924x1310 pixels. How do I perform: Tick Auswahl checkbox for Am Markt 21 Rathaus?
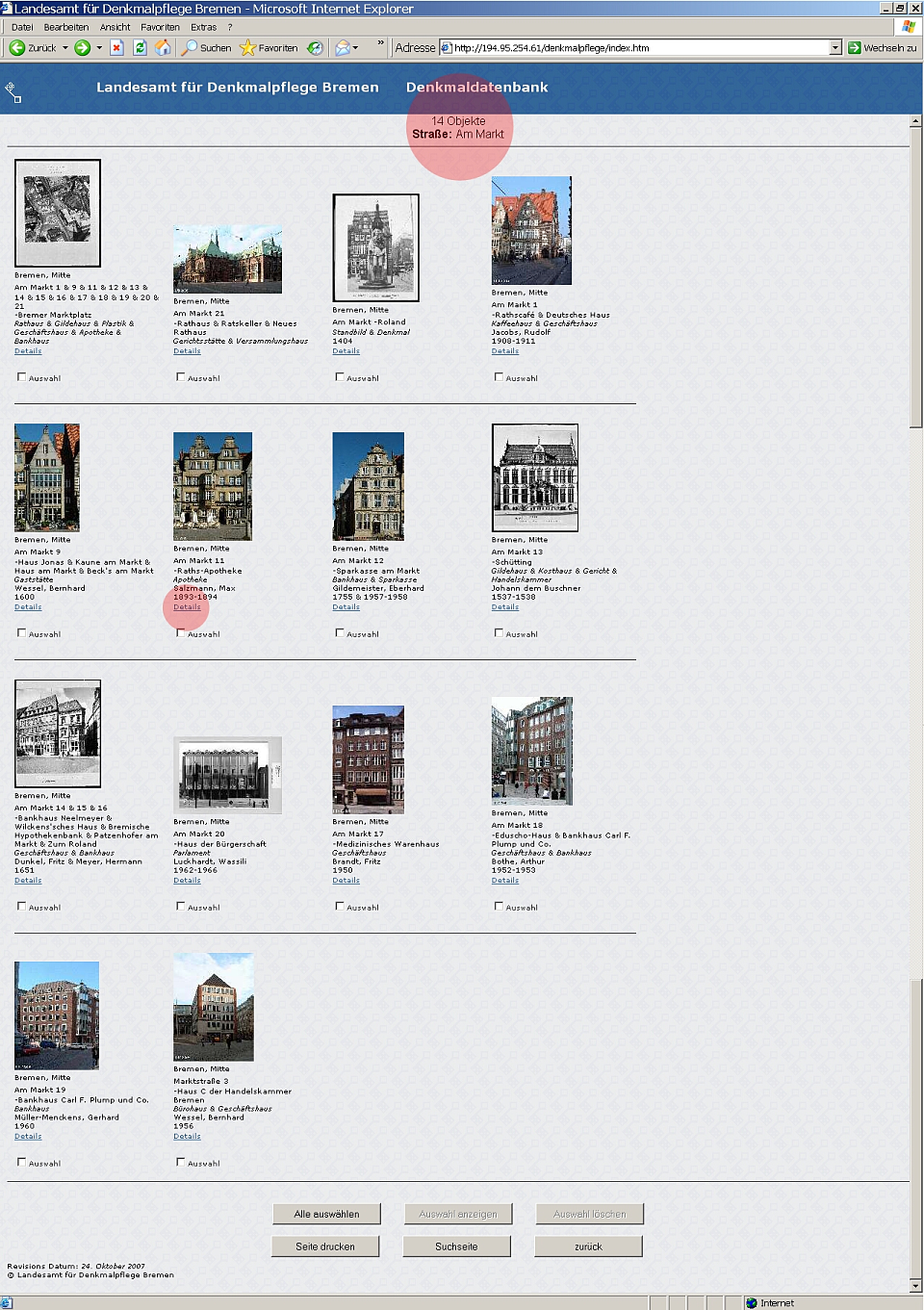coord(181,377)
